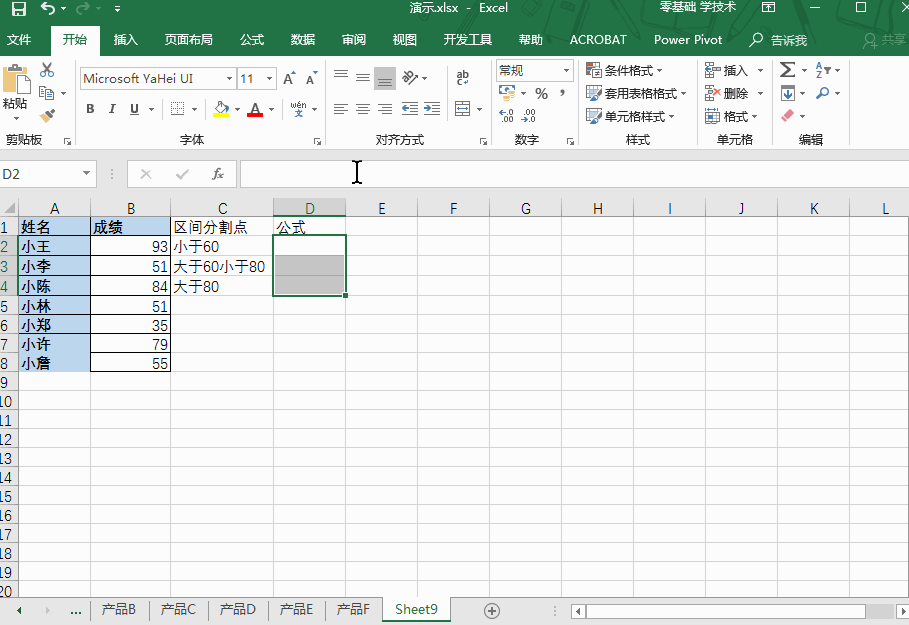Increase indent of cell contents
The width and height of the screenshot is (909, 625).
432,108
